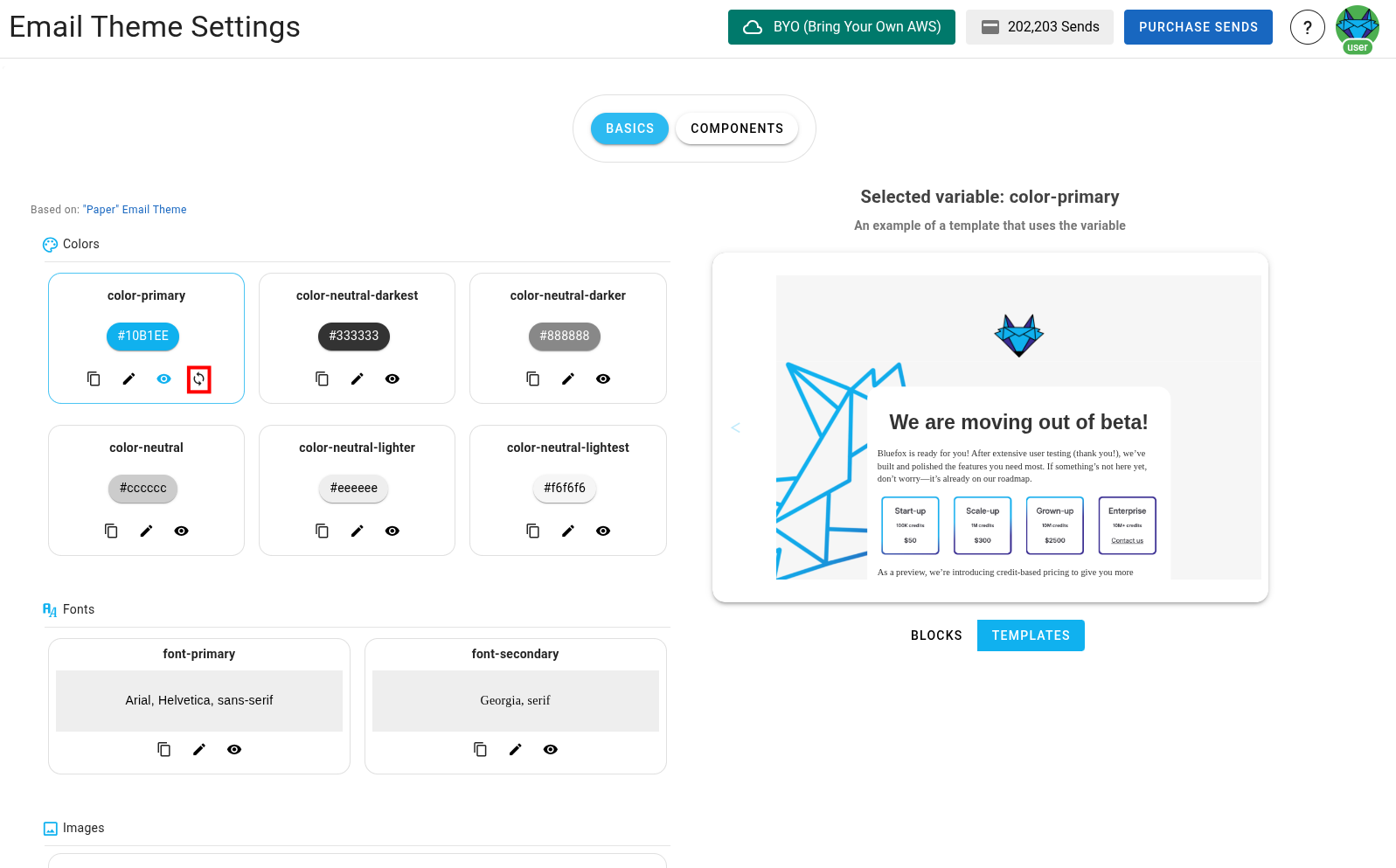1396x868 pixels.
Task: Click the 202,203 Sends counter
Action: click(x=1039, y=27)
